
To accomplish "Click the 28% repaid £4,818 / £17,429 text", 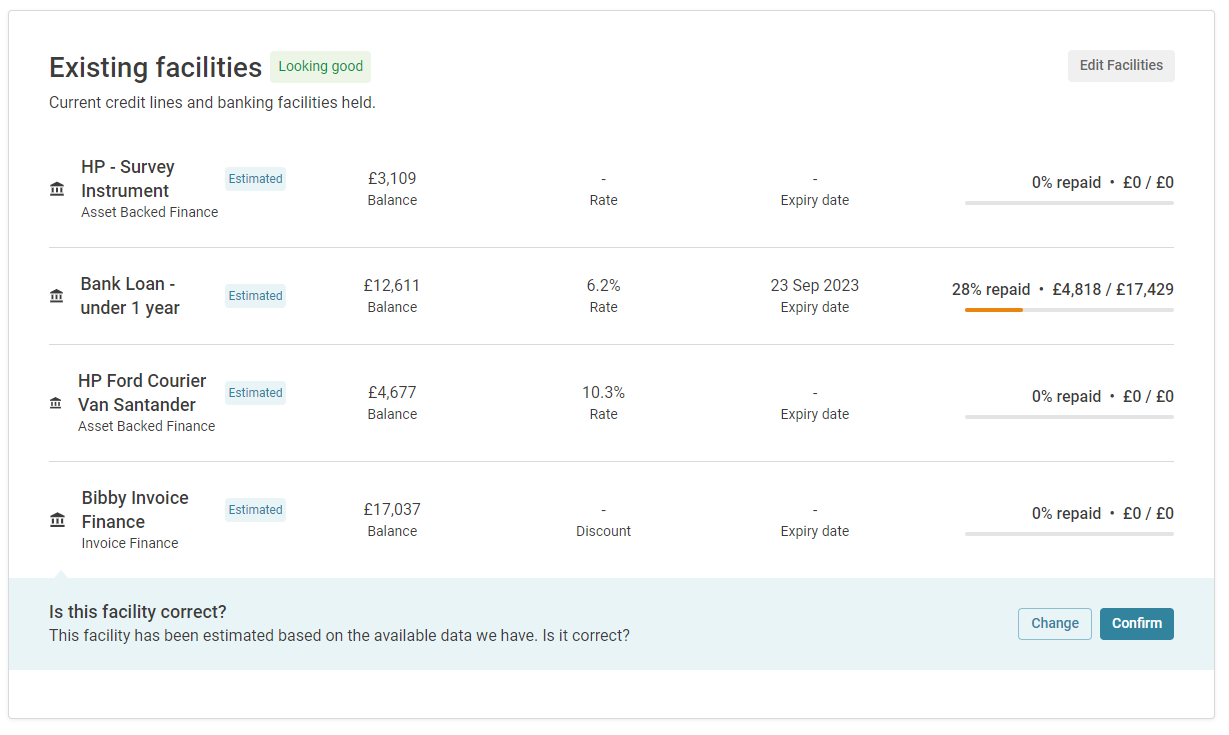I will (1063, 290).
